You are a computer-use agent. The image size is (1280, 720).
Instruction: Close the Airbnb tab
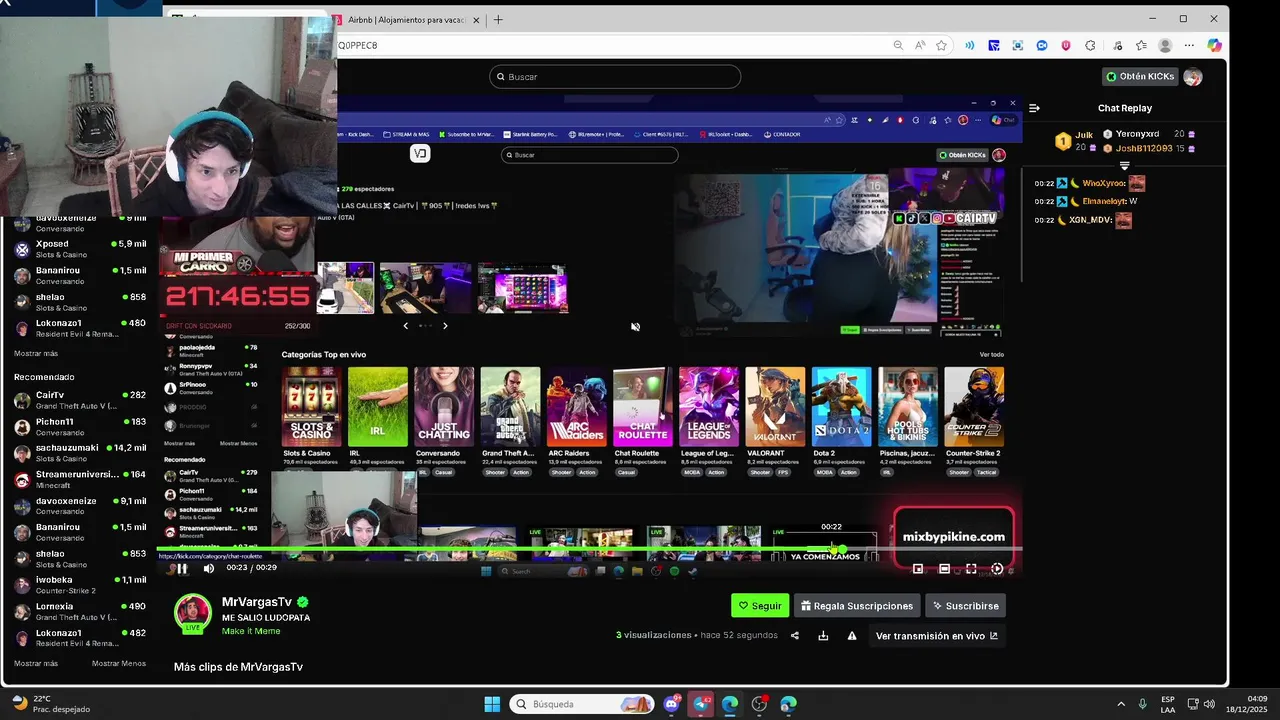[x=476, y=20]
